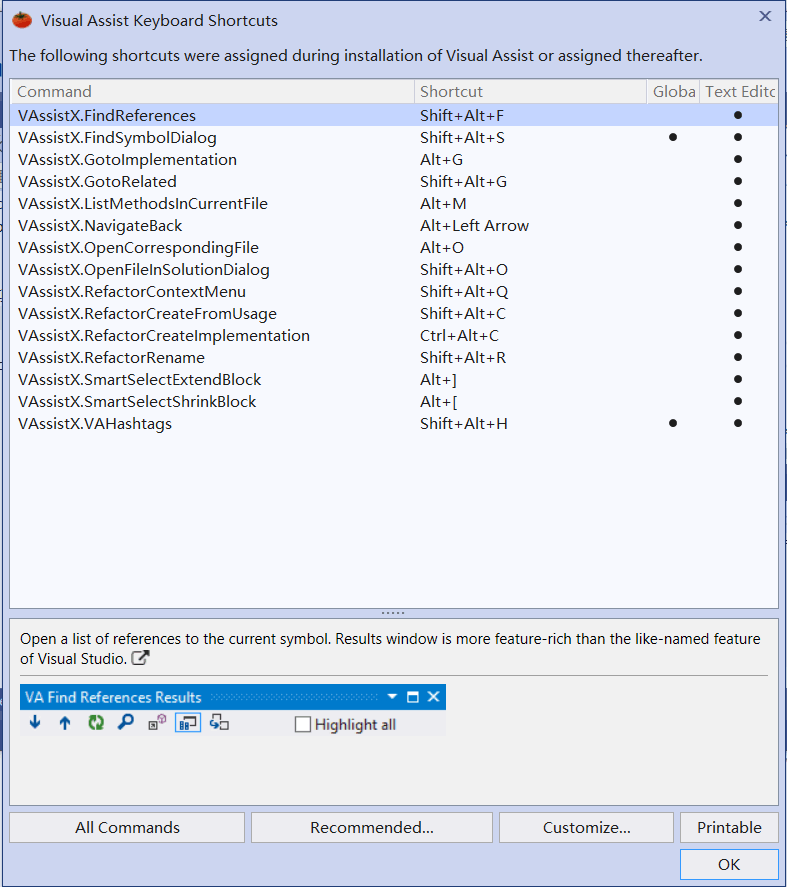Image resolution: width=787 pixels, height=887 pixels.
Task: Click the Text Editor column header
Action: [x=739, y=92]
